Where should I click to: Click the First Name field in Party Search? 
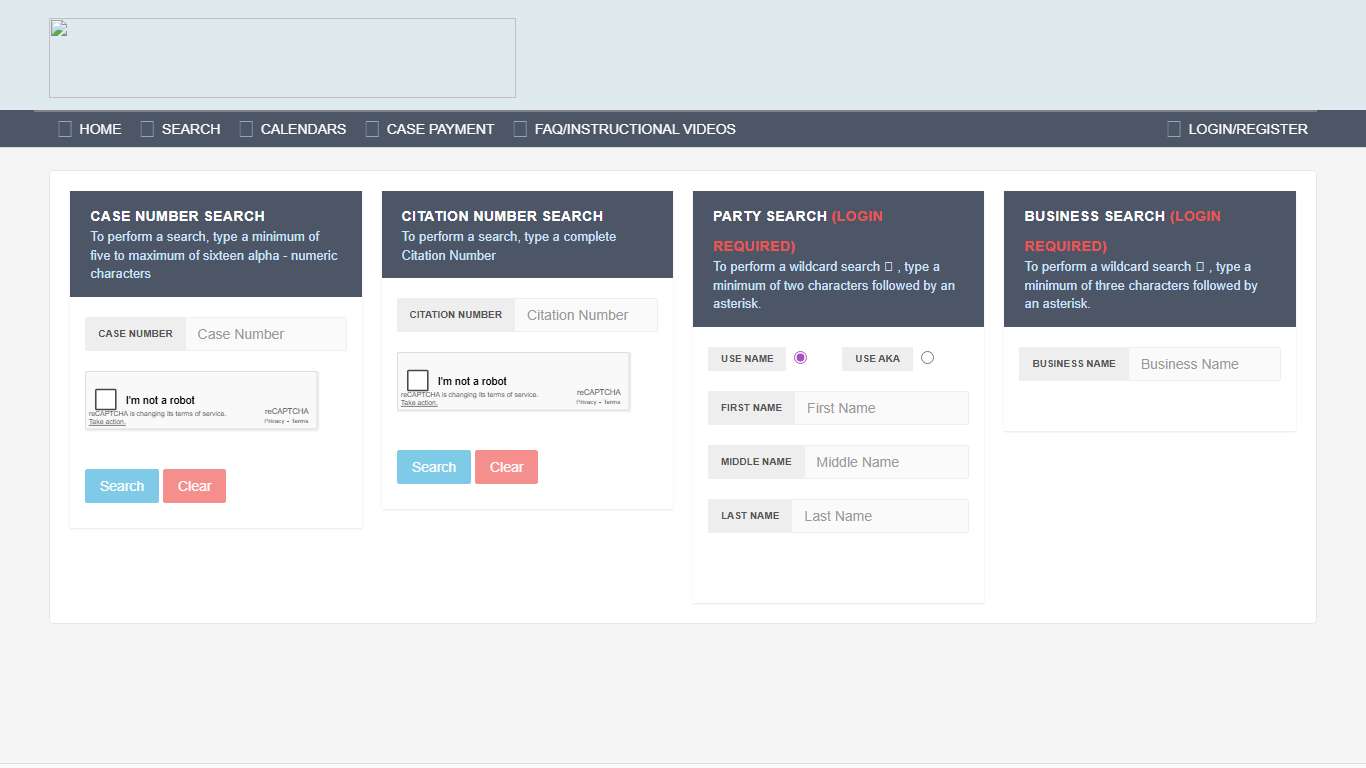[881, 407]
